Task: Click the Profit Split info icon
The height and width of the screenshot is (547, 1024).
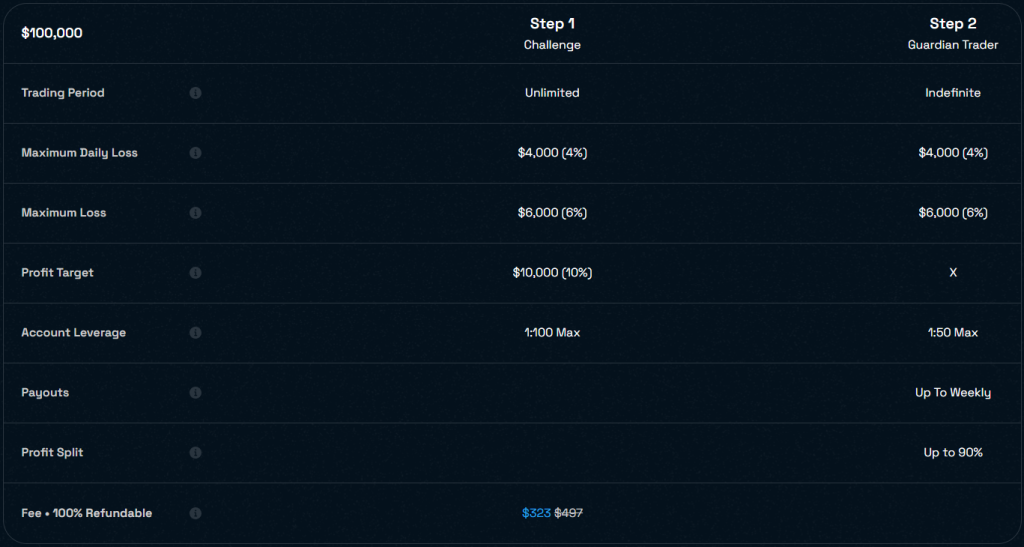Action: 195,453
